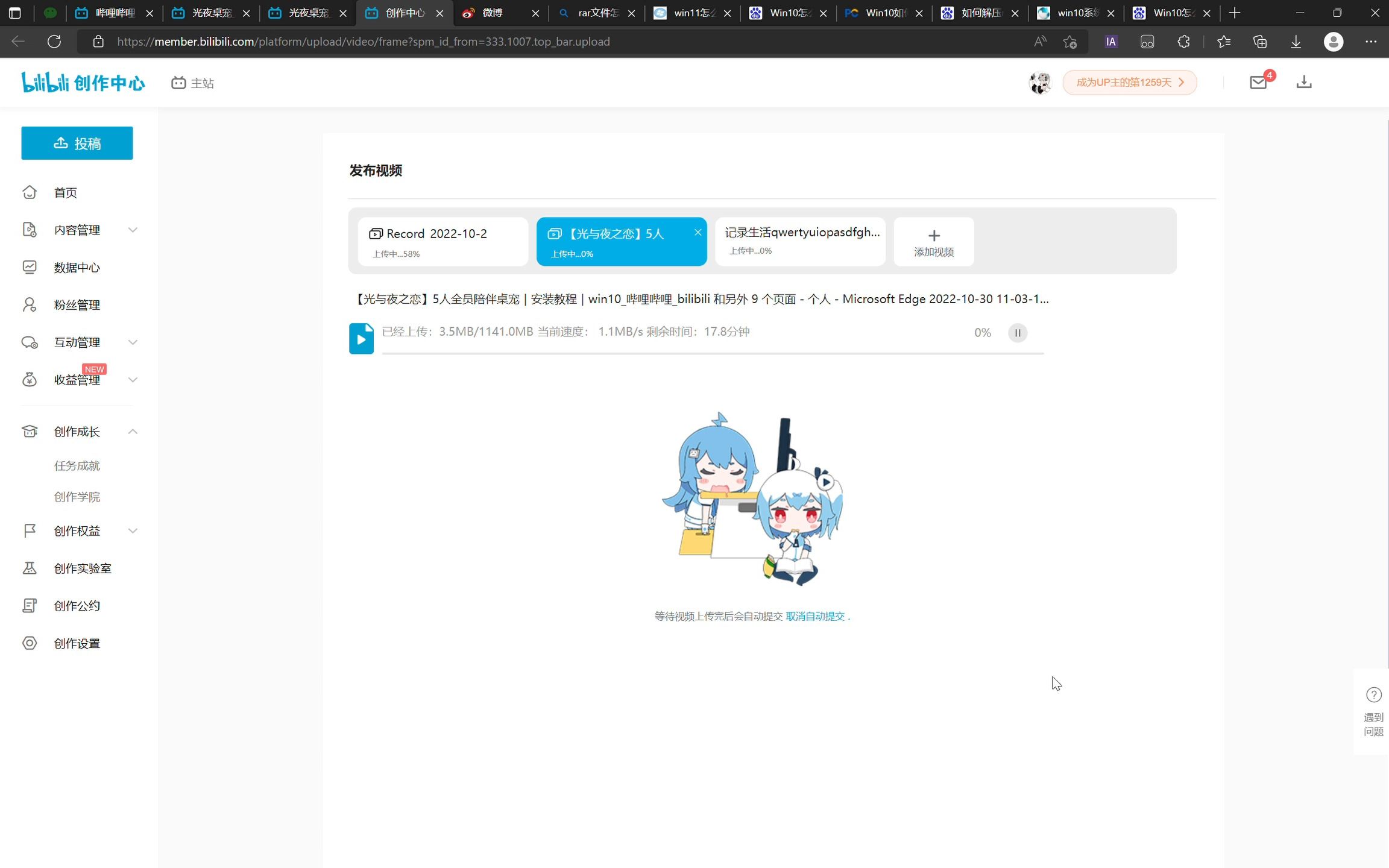Open 数据中心 in the sidebar
1389x868 pixels.
77,267
